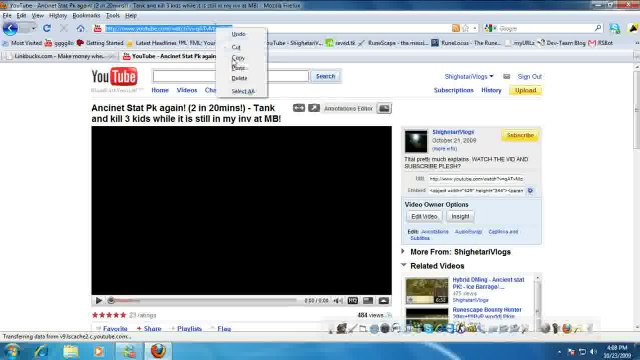The image size is (640, 360).
Task: Toggle HQ video quality
Action: 353,301
